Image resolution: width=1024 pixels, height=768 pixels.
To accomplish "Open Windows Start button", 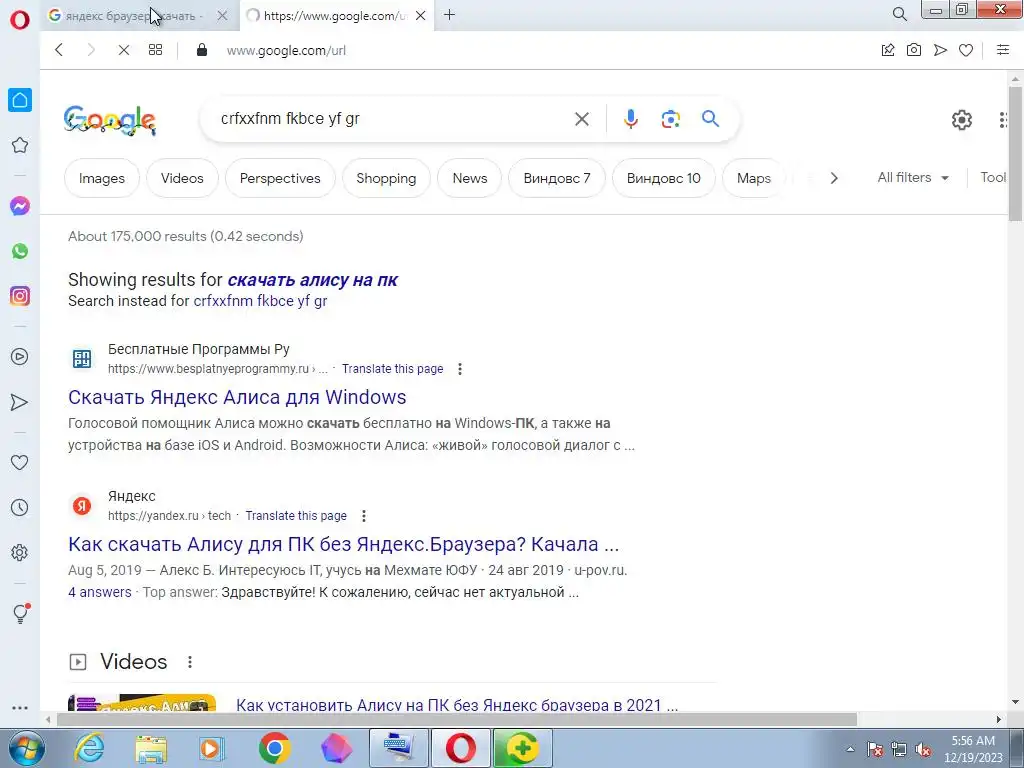I will coord(27,748).
